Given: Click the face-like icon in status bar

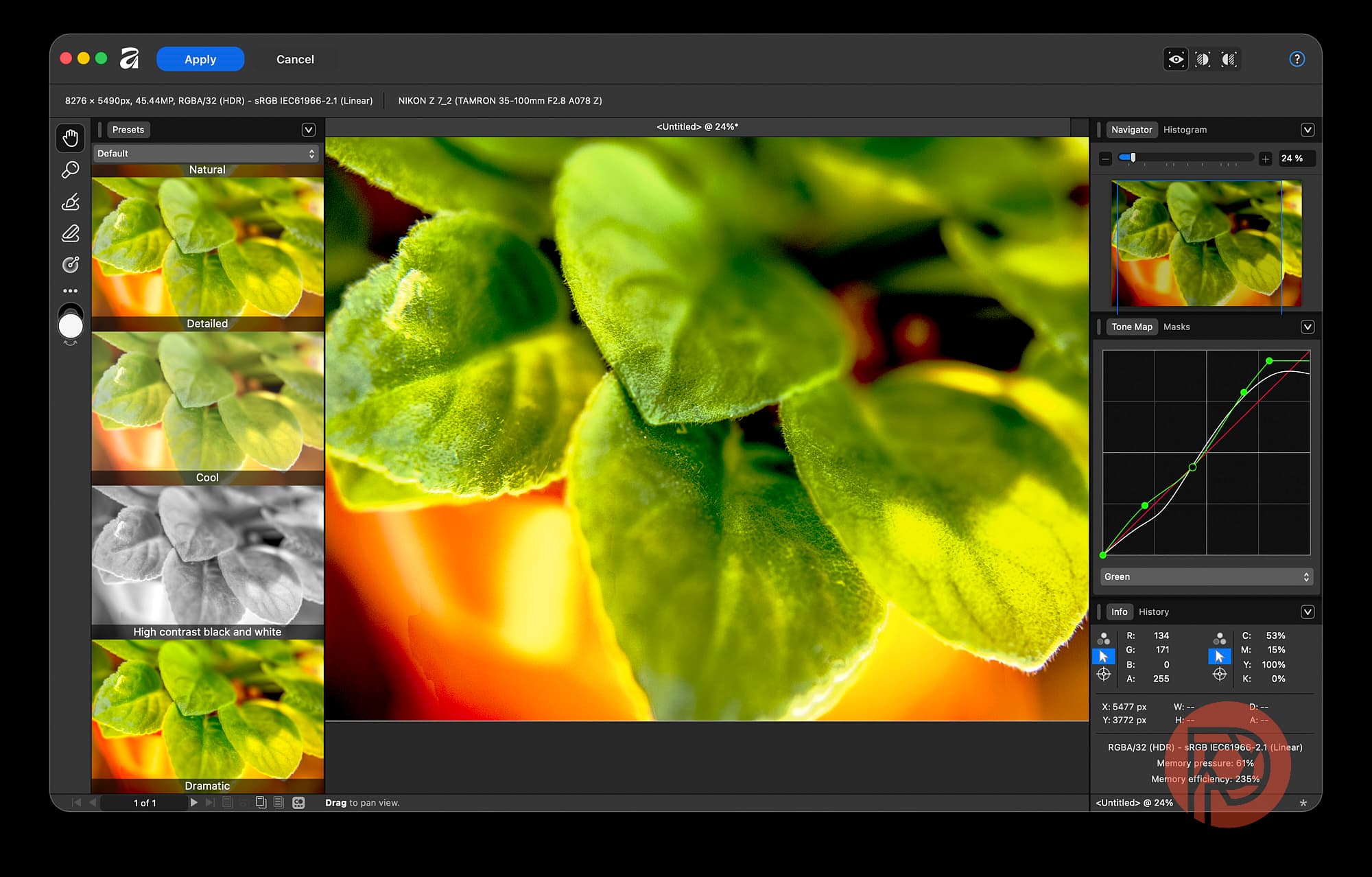Looking at the screenshot, I should (x=298, y=803).
